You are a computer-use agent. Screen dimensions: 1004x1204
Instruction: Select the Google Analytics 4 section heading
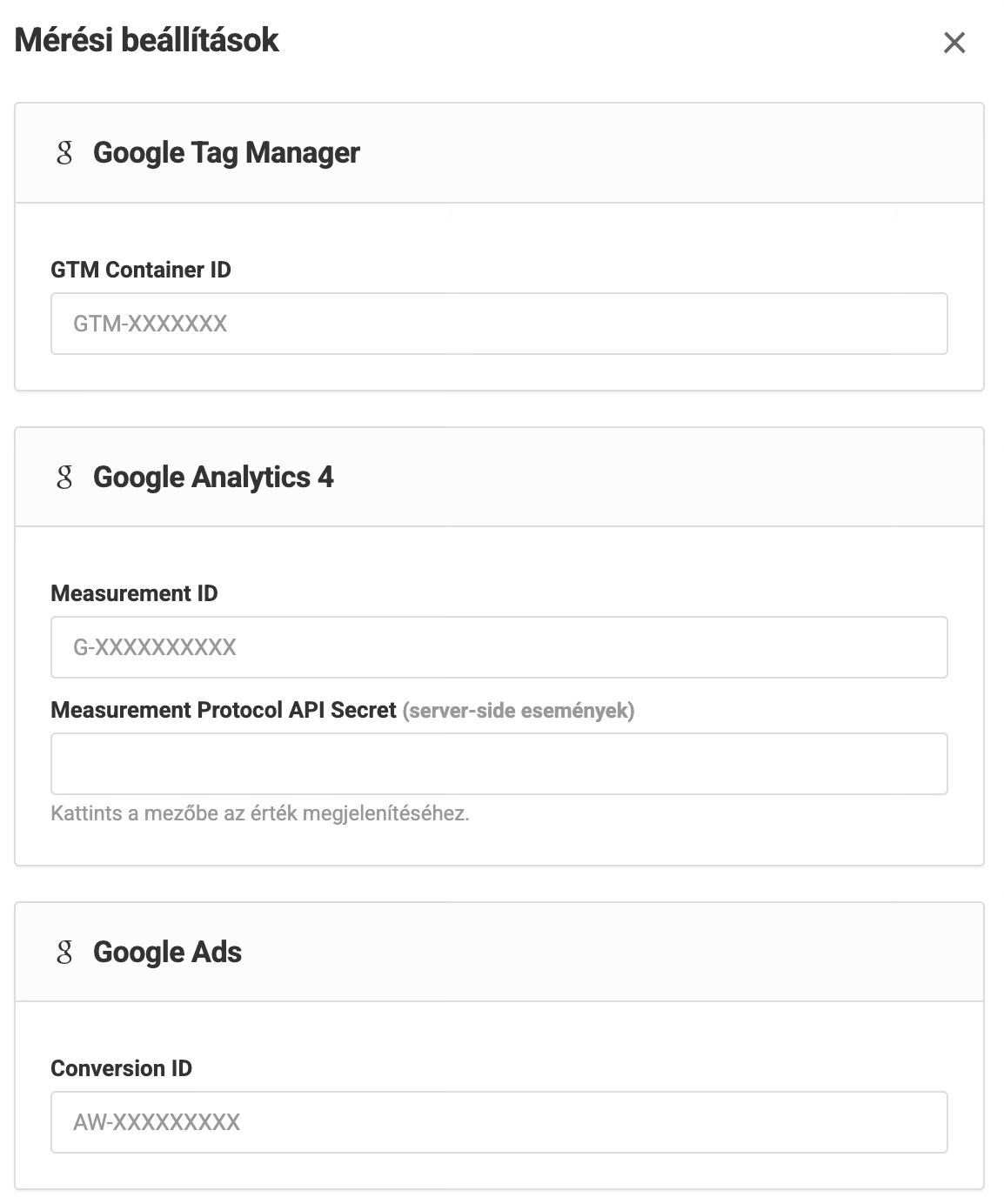click(213, 478)
